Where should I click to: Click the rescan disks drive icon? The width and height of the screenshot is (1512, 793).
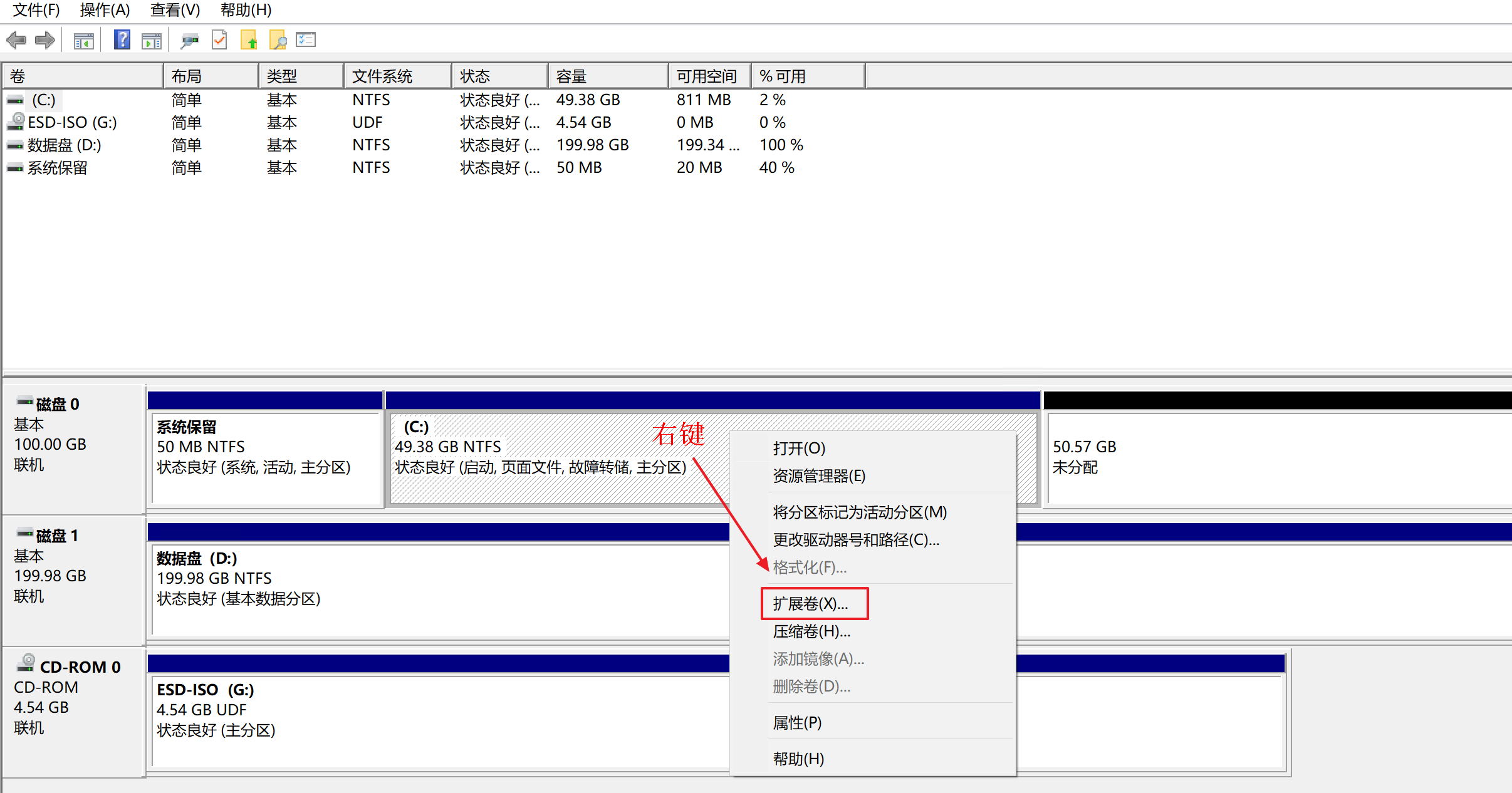189,41
